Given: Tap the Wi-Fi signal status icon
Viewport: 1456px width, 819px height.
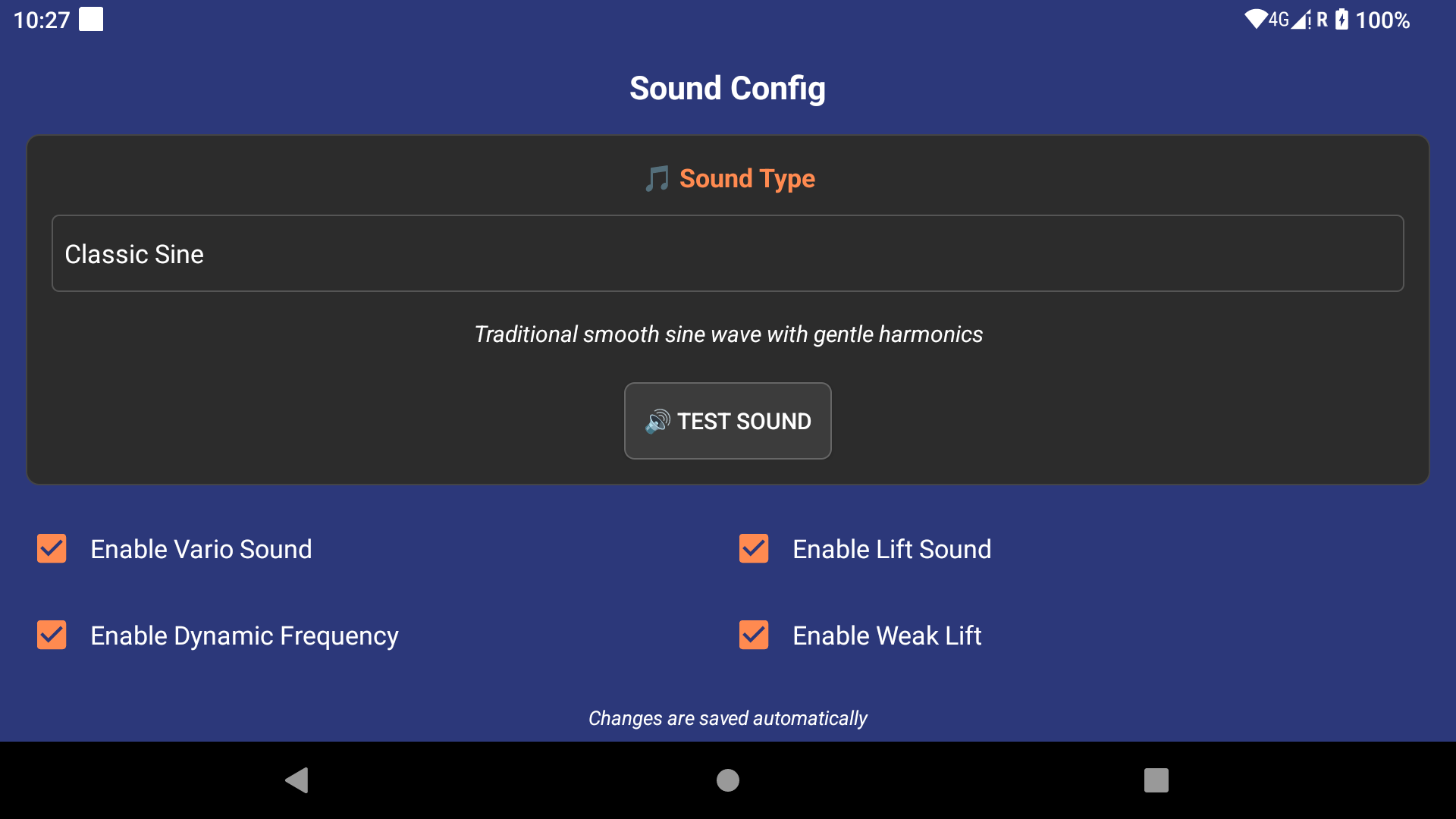Looking at the screenshot, I should click(1256, 20).
